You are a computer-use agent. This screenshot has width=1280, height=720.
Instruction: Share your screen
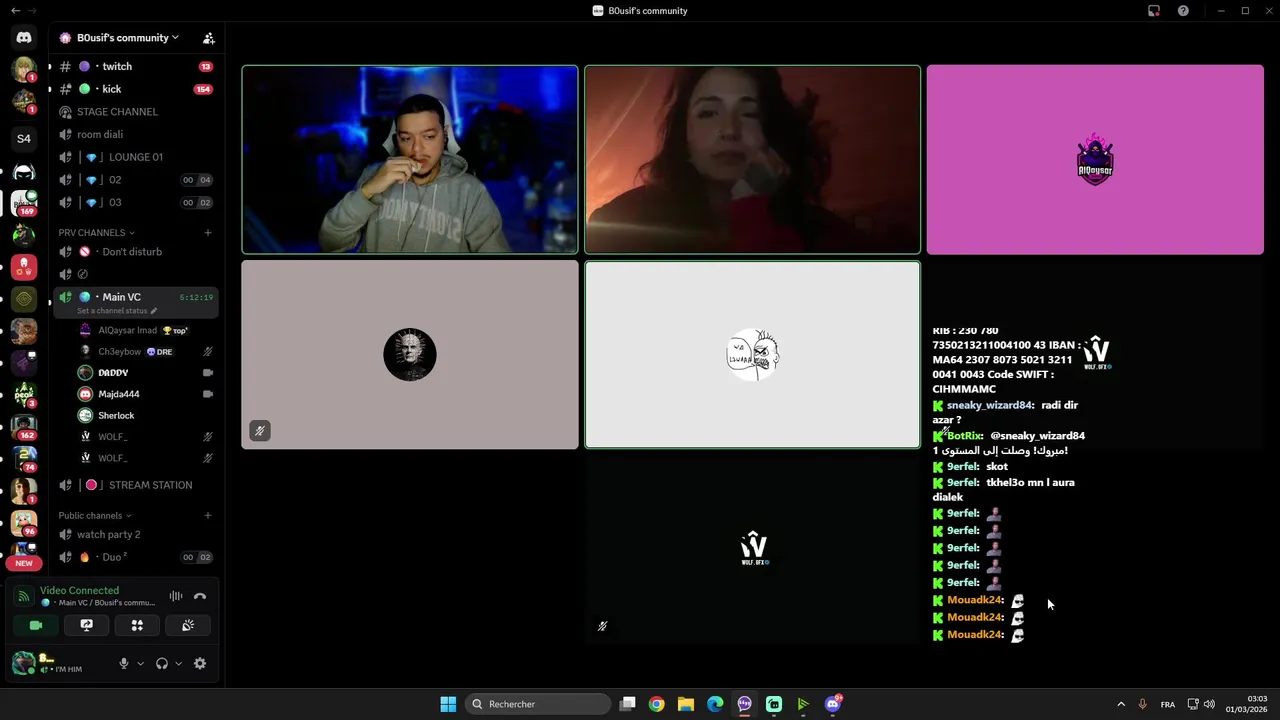87,626
